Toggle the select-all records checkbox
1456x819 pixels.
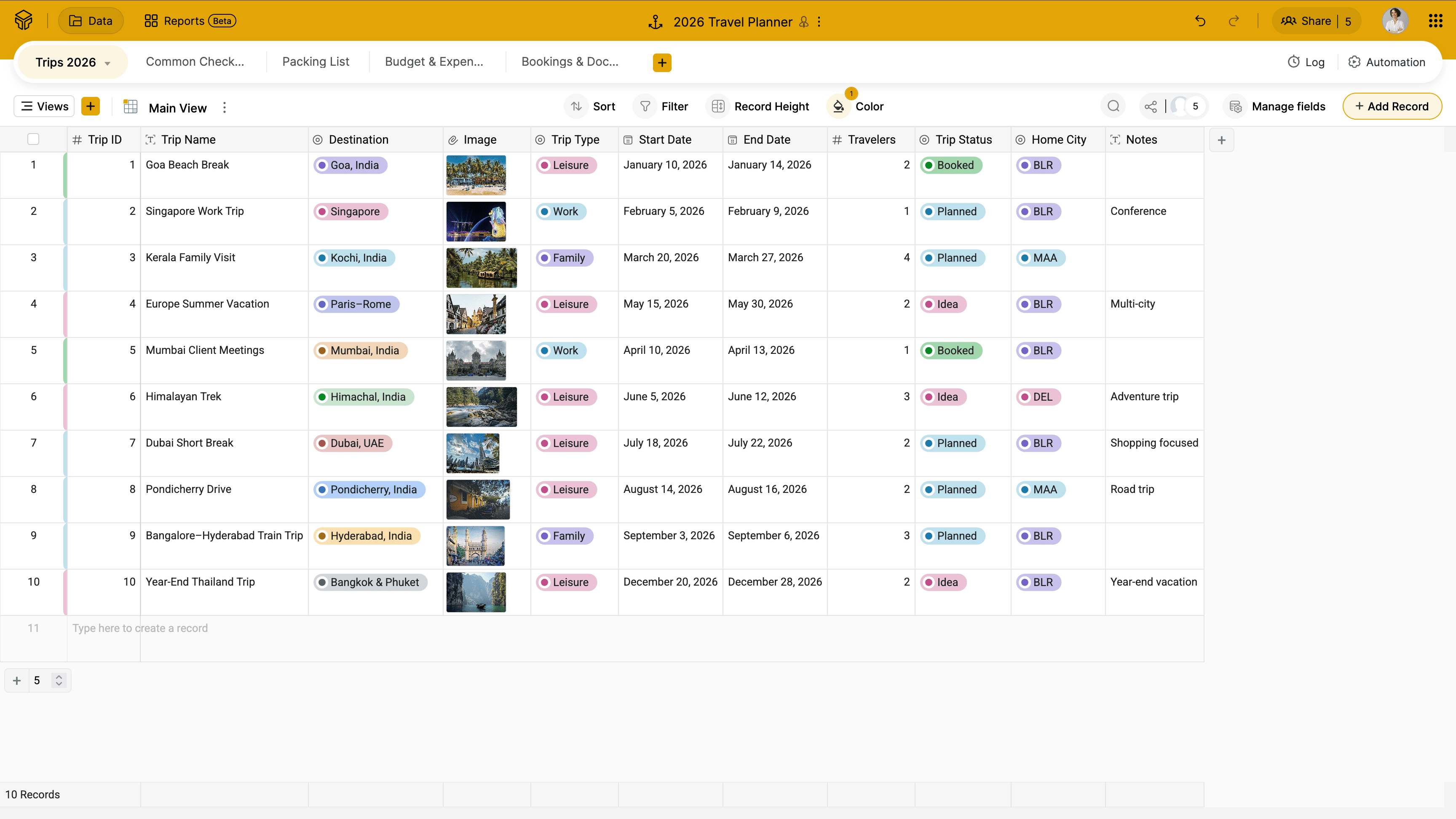pyautogui.click(x=33, y=139)
